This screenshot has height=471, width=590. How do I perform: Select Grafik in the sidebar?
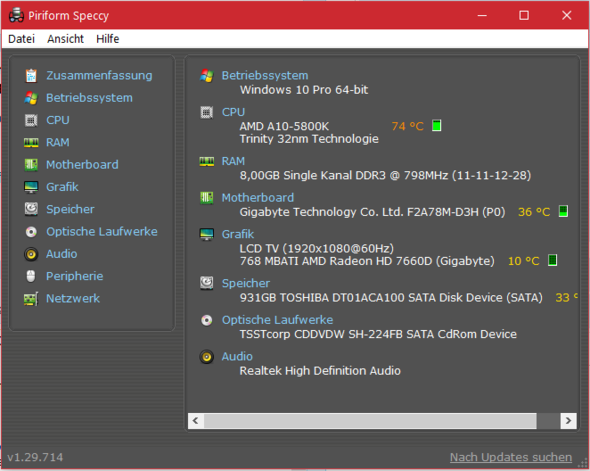(62, 187)
